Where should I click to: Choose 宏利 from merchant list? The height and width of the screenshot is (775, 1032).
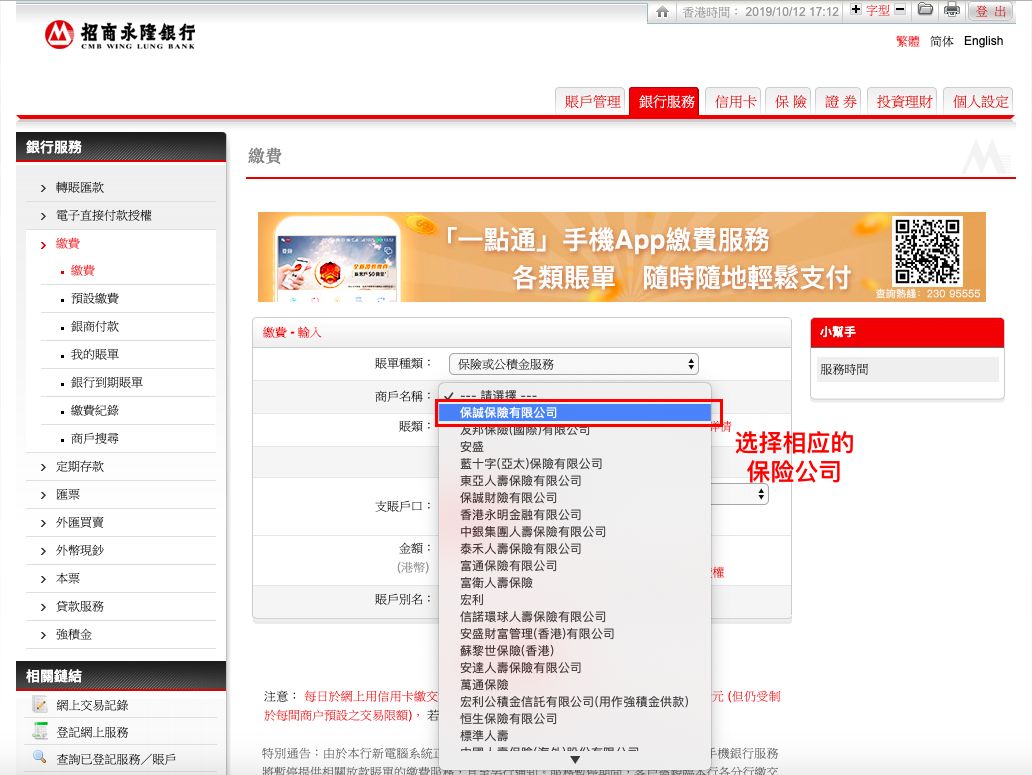tap(575, 600)
